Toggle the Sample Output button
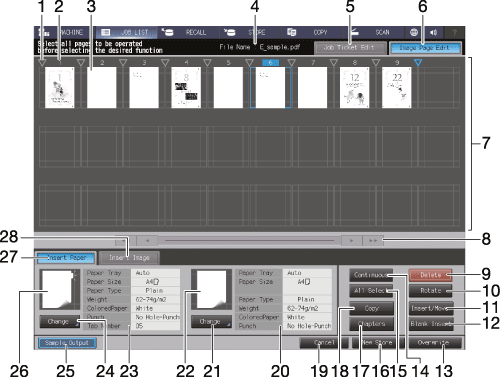 click(67, 343)
